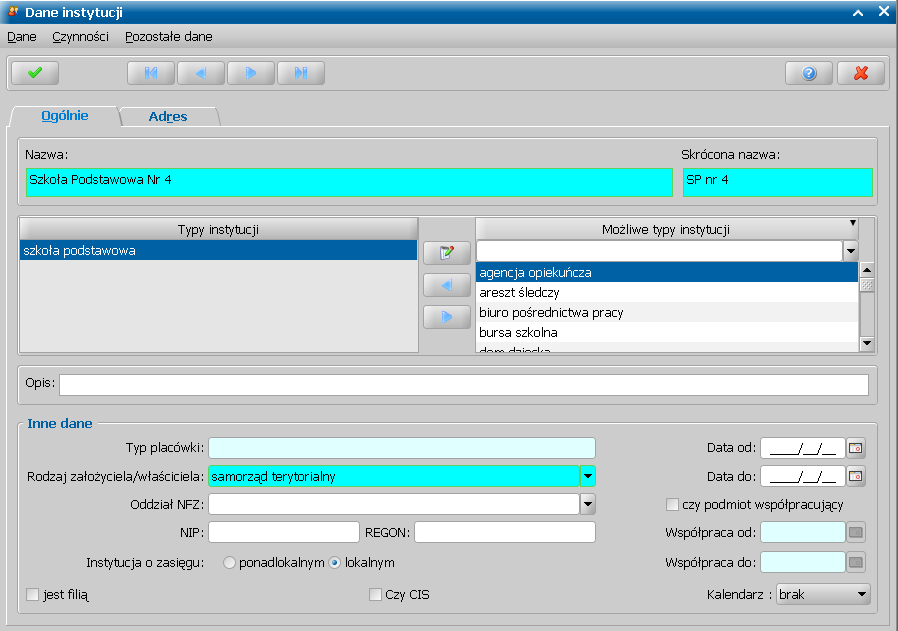
Task: Move type left to Typy instytucji
Action: pos(447,285)
